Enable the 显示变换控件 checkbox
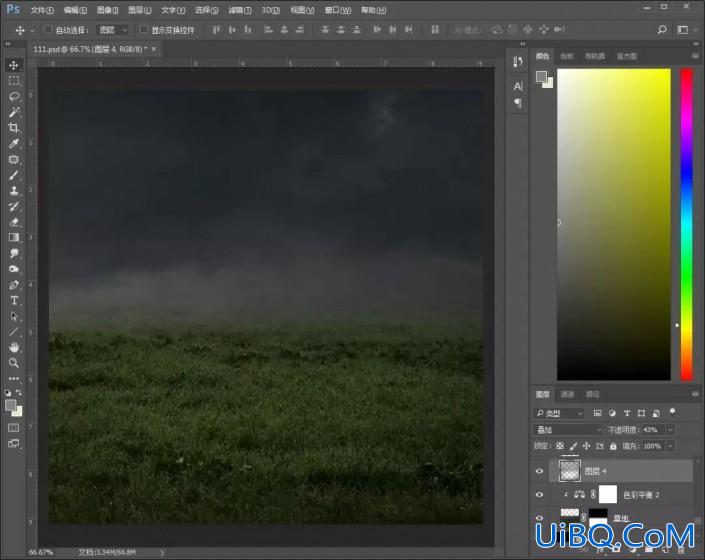This screenshot has height=560, width=705. coord(143,30)
